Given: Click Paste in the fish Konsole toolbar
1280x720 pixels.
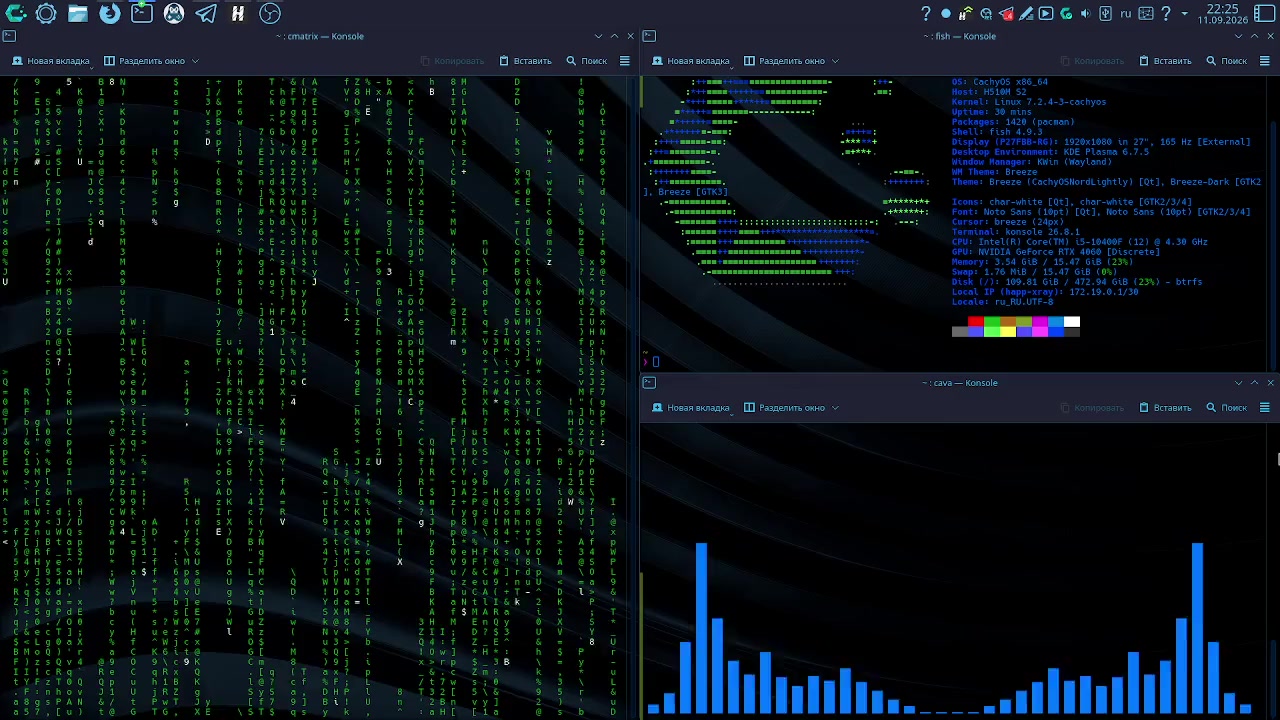Looking at the screenshot, I should coord(1165,61).
